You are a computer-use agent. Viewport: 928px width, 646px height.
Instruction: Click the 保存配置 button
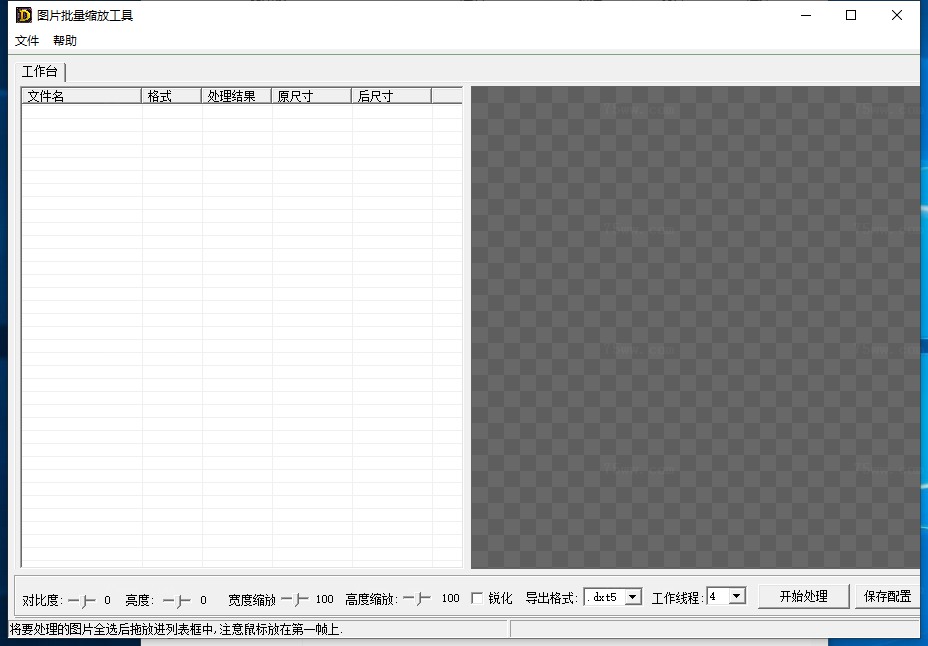tap(887, 597)
